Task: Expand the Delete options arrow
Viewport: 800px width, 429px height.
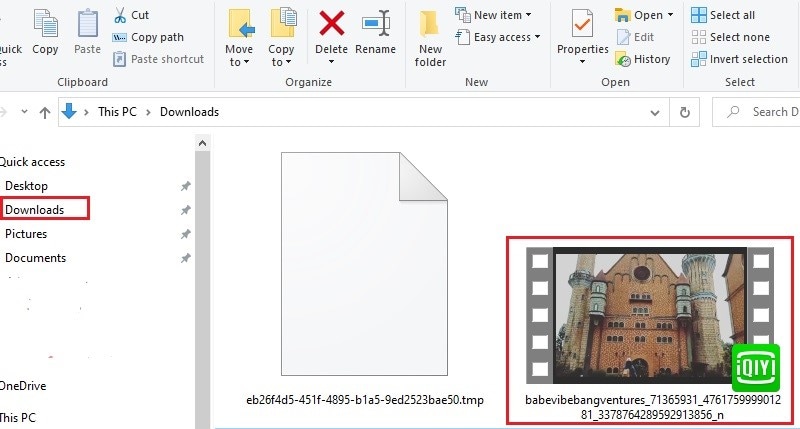Action: (332, 62)
